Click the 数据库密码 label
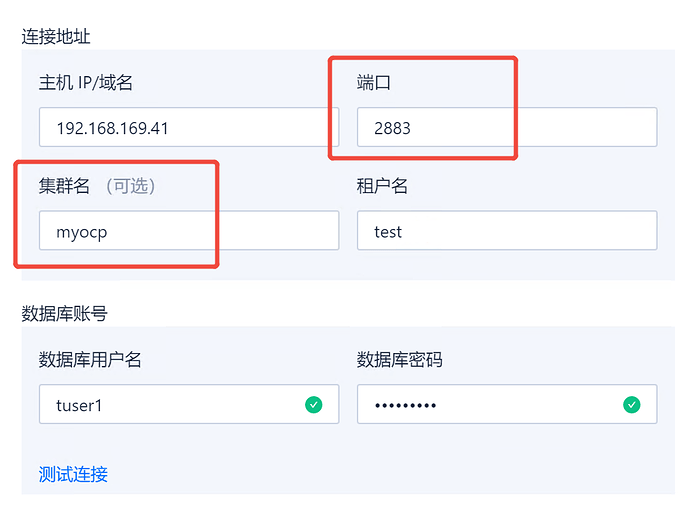Image resolution: width=690 pixels, height=511 pixels. 399,360
